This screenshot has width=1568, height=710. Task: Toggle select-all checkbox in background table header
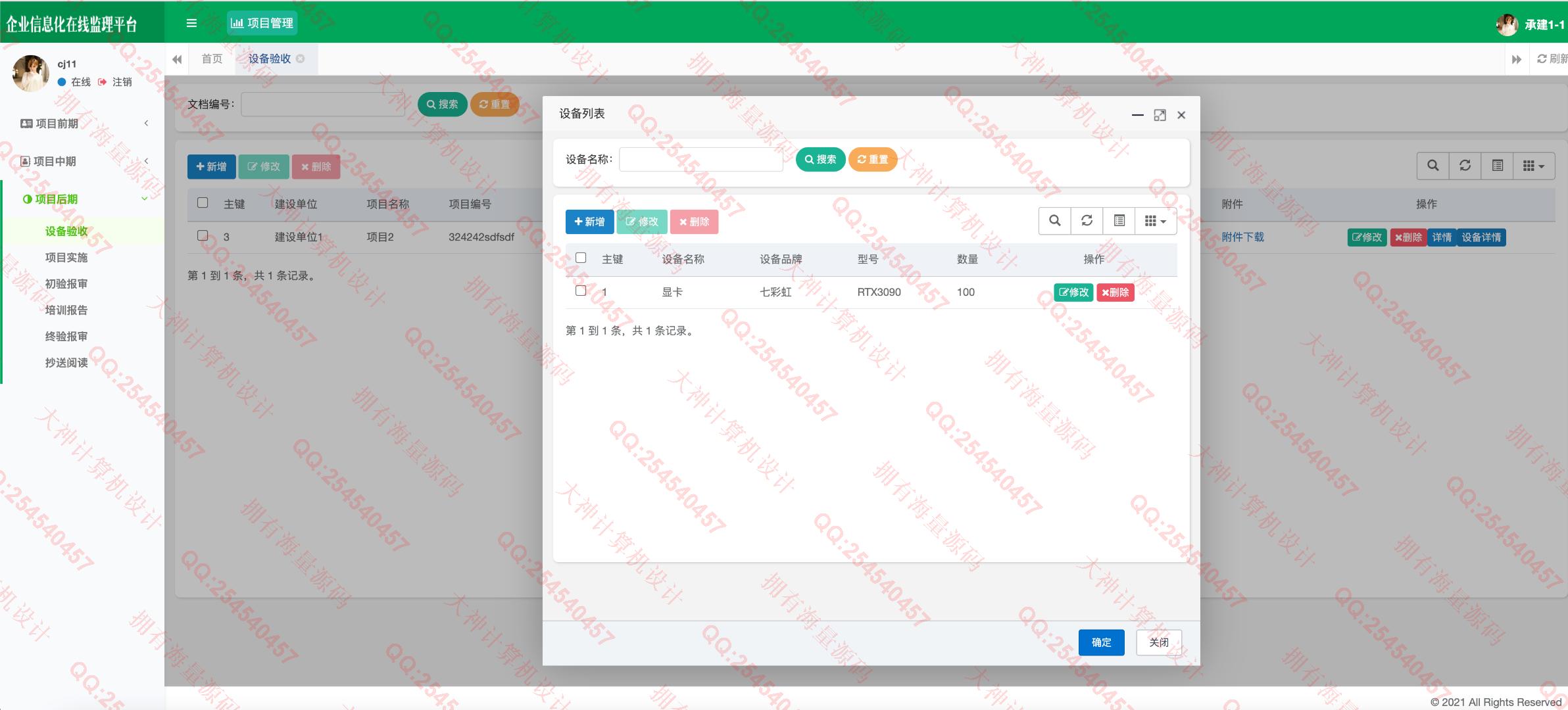[x=203, y=202]
